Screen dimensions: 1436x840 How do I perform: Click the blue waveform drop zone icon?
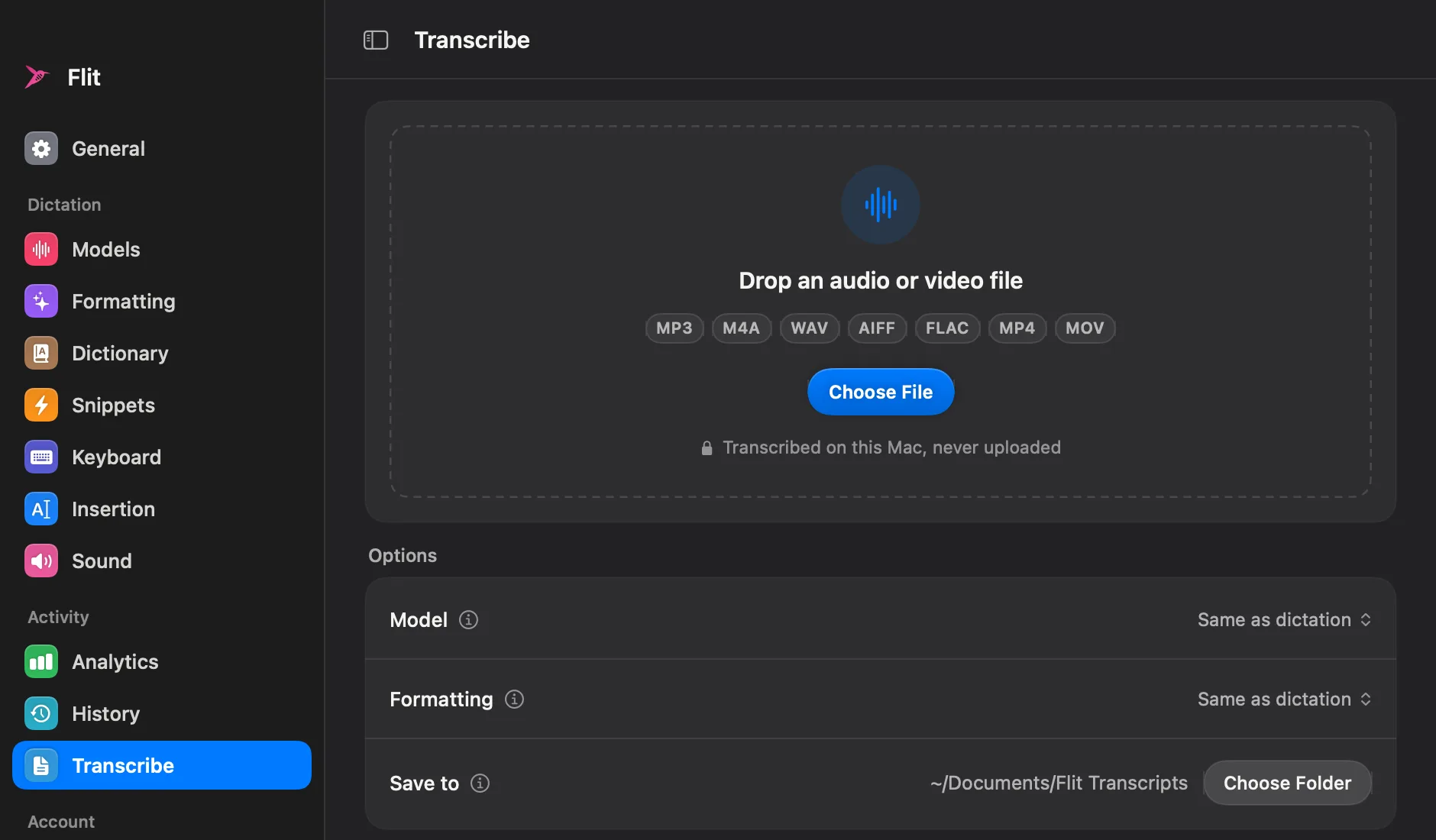pos(881,205)
